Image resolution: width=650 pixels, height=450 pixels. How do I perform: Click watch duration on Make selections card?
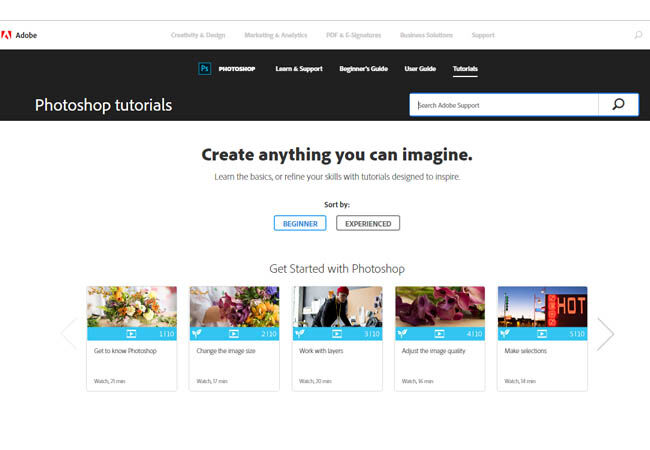tap(520, 381)
